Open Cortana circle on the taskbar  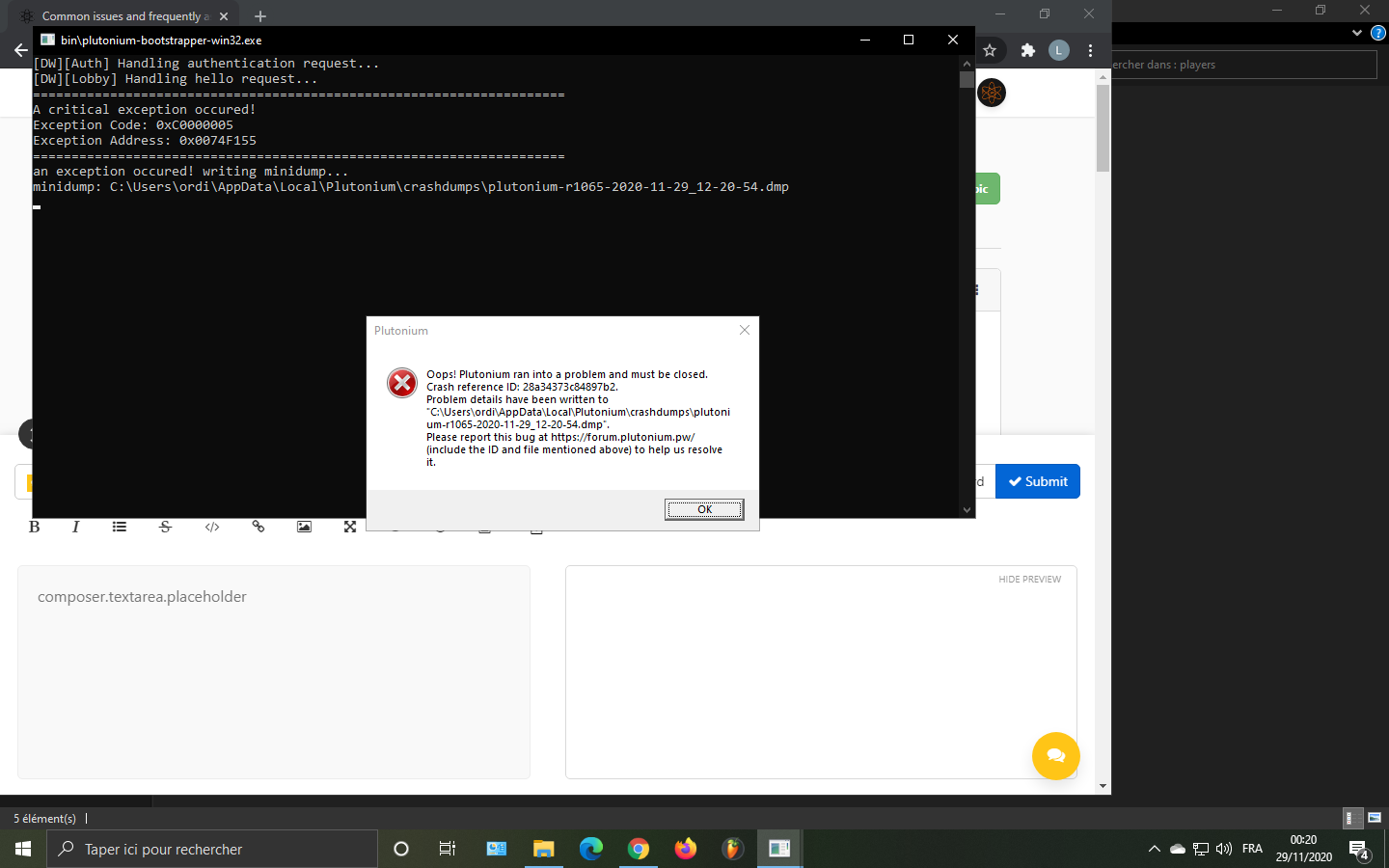click(x=401, y=849)
